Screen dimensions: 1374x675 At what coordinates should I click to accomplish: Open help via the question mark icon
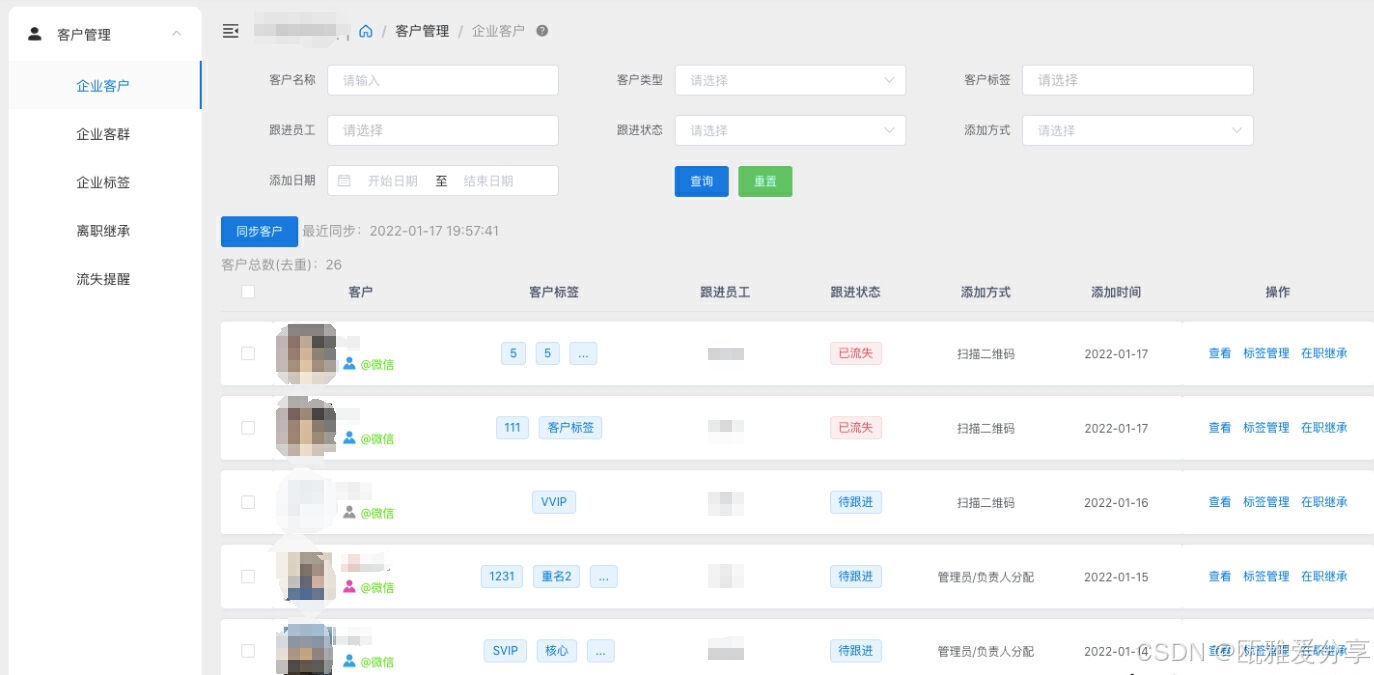tap(541, 31)
